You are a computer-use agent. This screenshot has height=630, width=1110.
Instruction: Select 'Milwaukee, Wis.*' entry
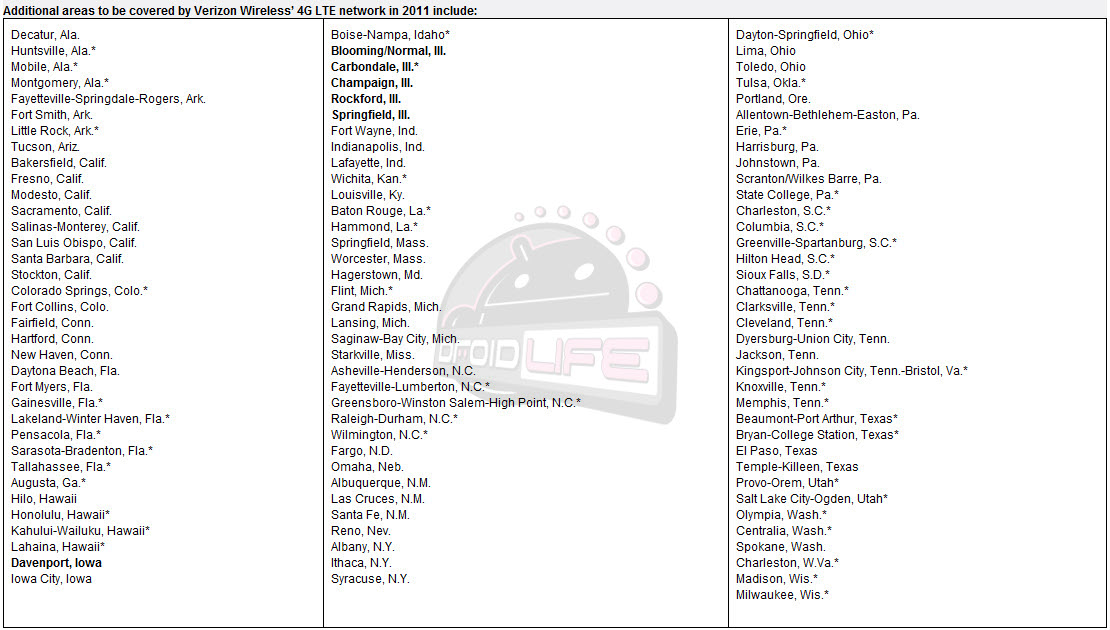tap(782, 595)
